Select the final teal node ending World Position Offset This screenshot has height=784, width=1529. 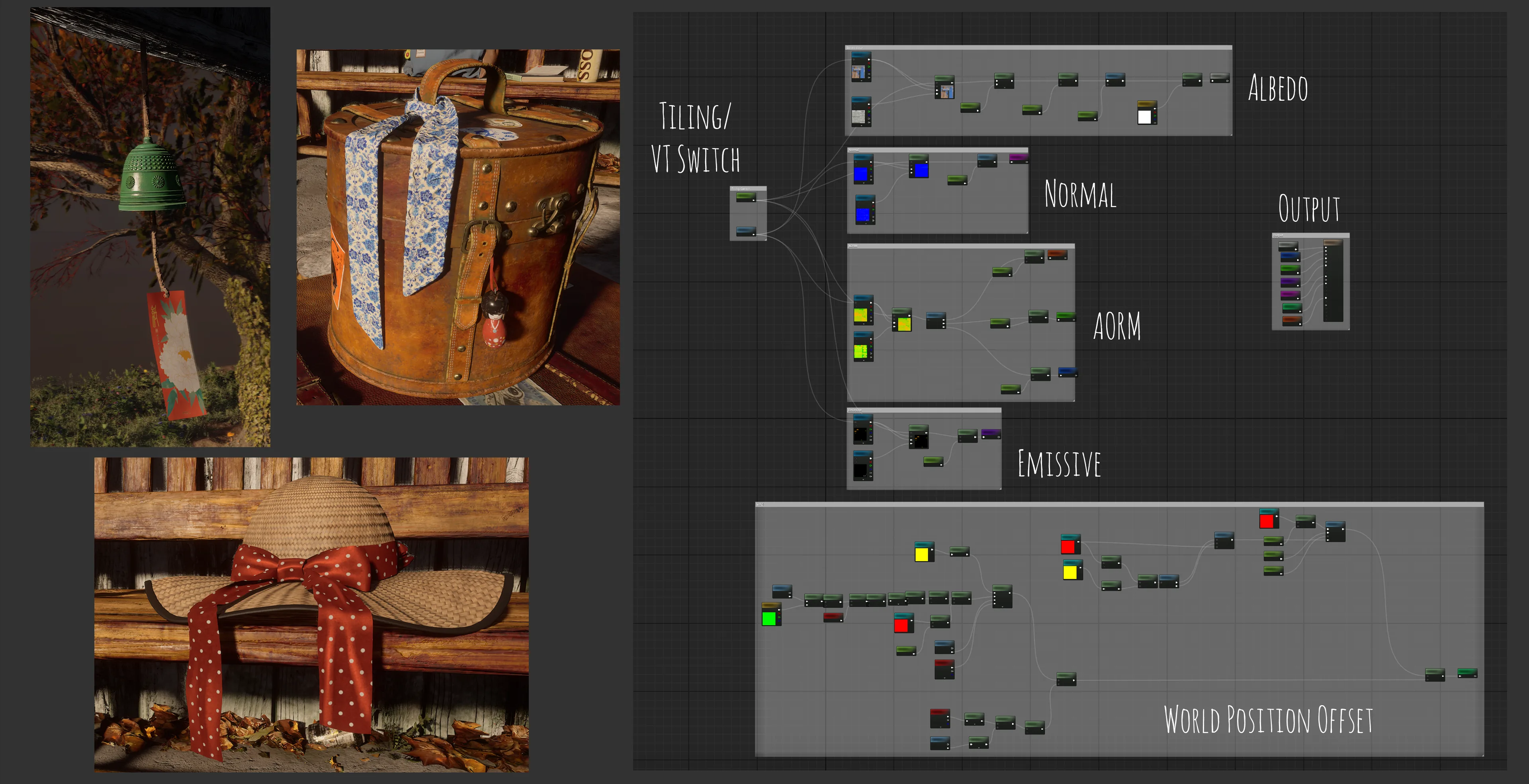pos(1467,673)
